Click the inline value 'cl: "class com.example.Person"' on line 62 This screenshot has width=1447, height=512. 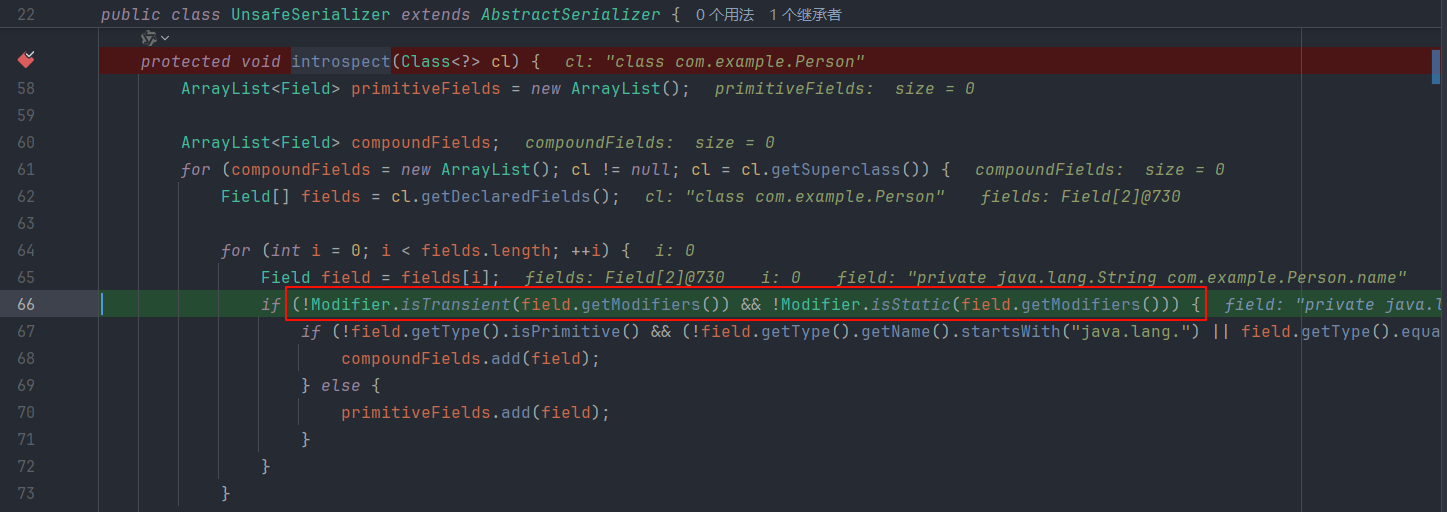click(x=795, y=196)
